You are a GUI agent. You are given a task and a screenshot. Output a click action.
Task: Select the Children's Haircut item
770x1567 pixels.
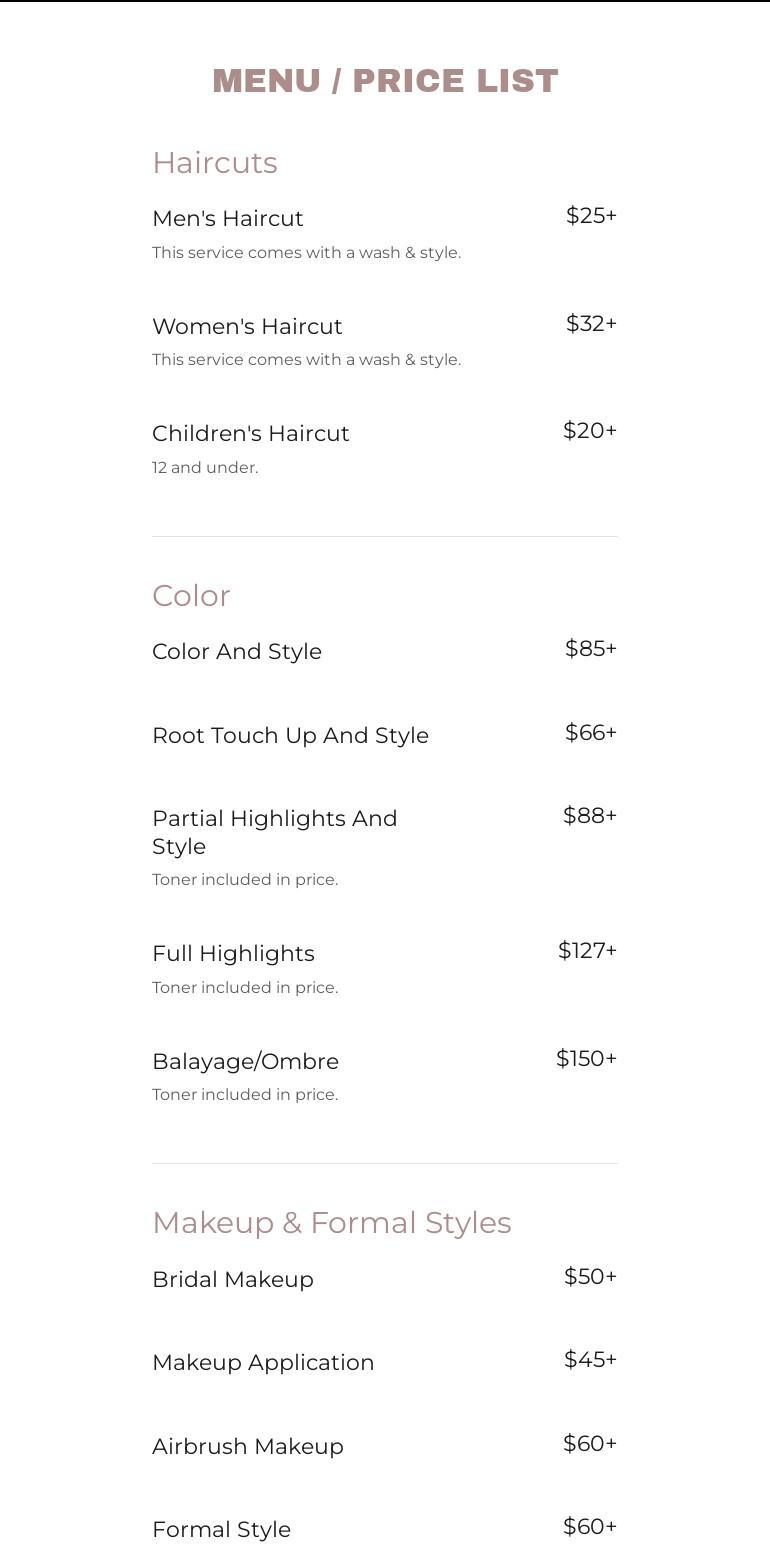(x=251, y=434)
